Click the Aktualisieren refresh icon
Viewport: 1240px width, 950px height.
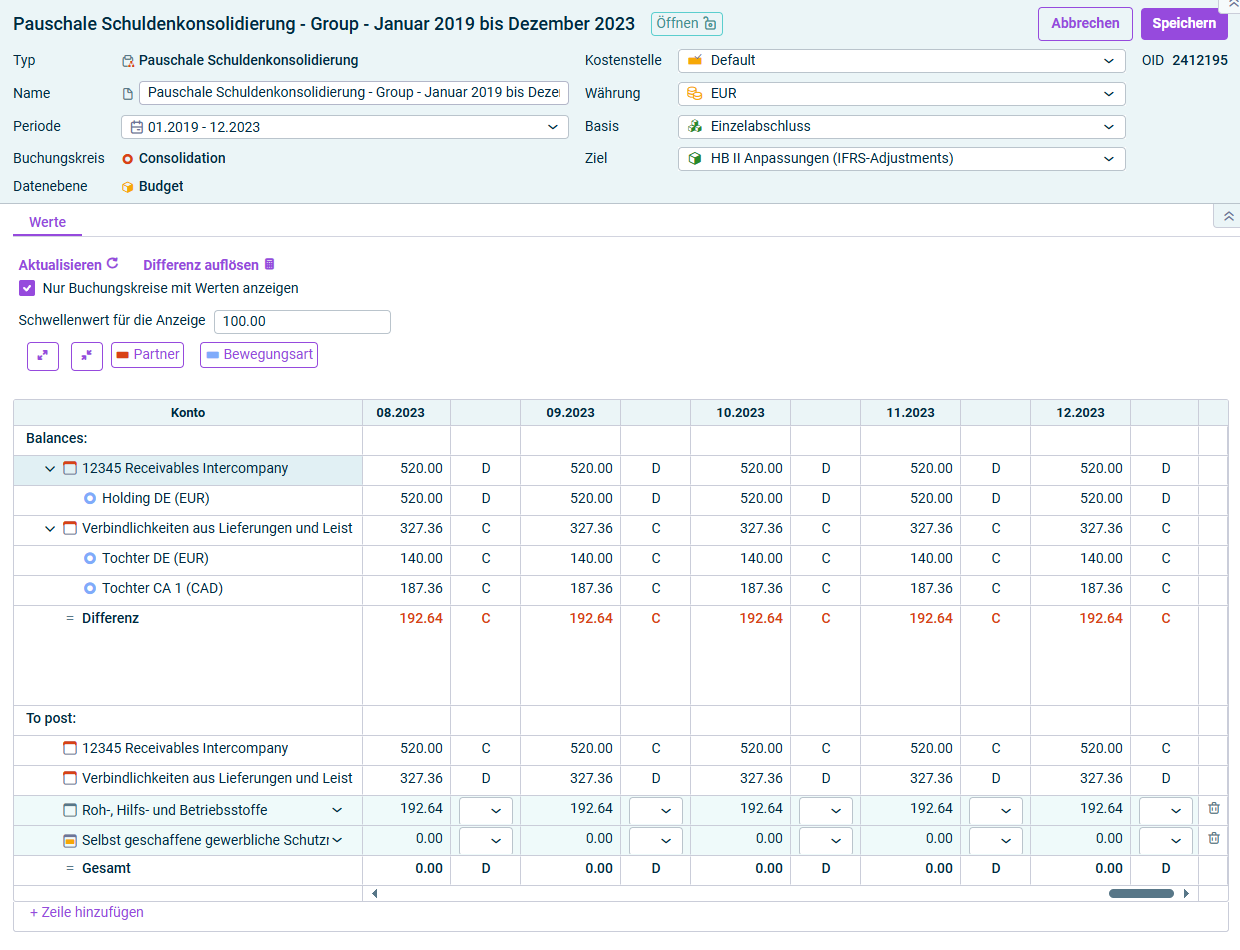pos(113,264)
